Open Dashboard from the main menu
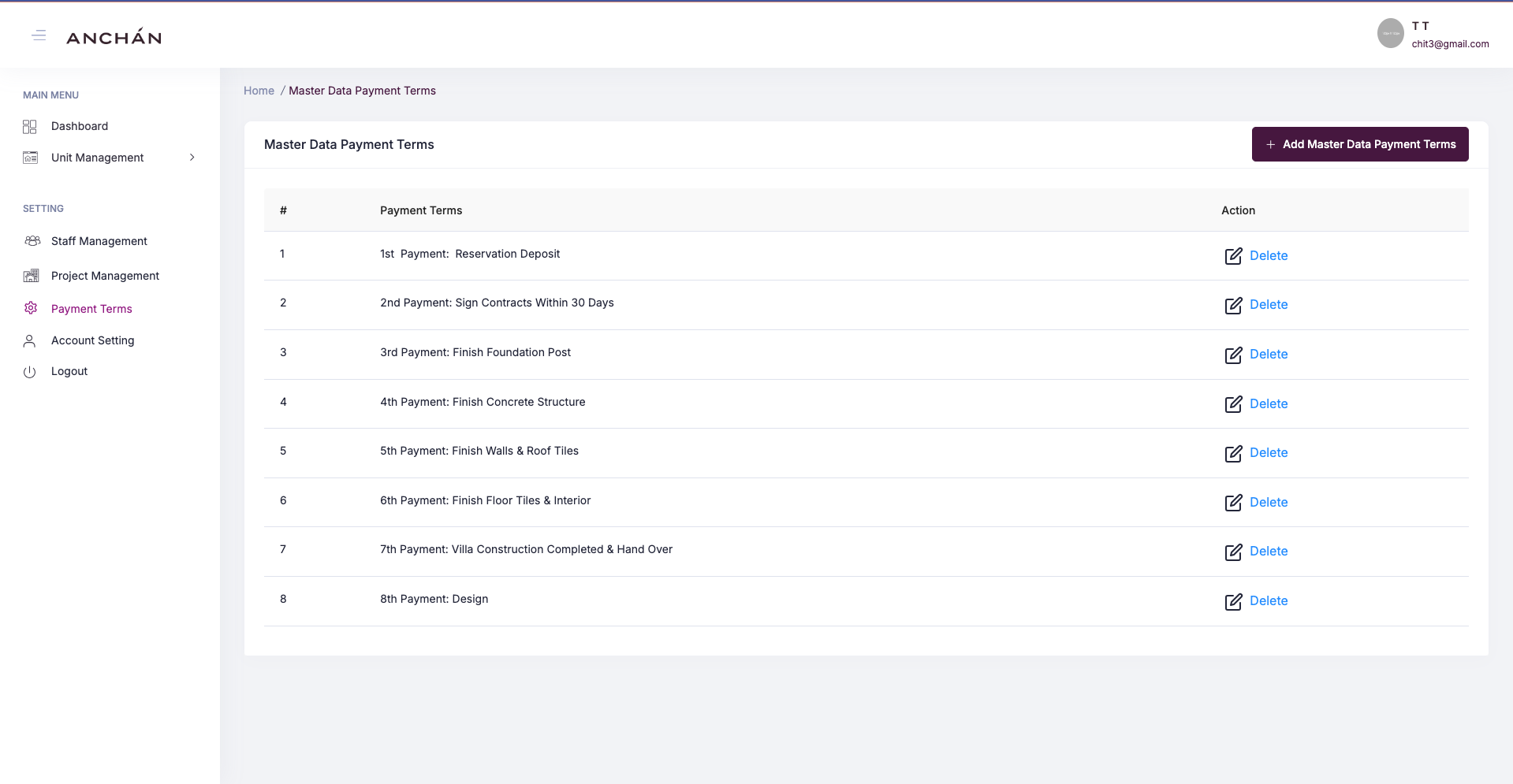 coord(80,126)
